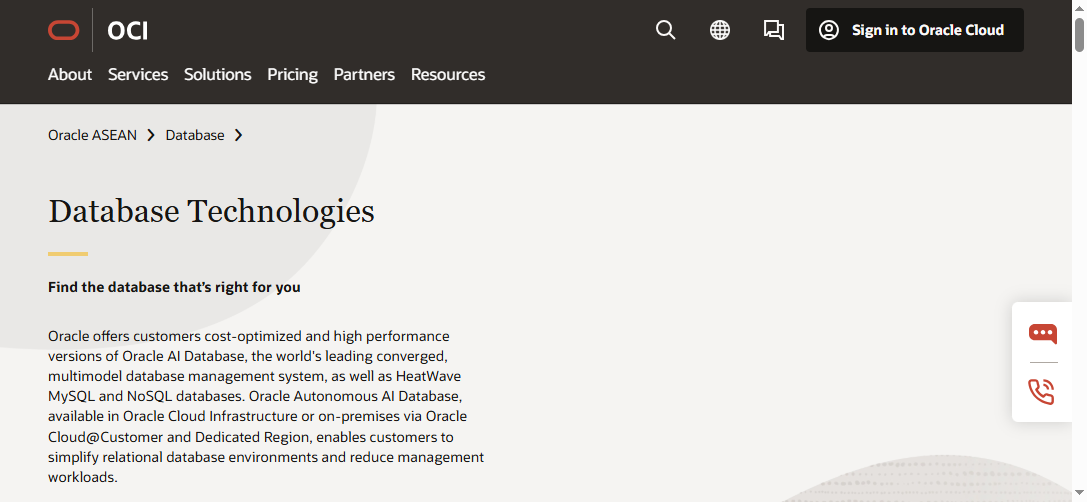This screenshot has height=502, width=1087.
Task: Open the Database breadcrumb link
Action: tap(195, 135)
